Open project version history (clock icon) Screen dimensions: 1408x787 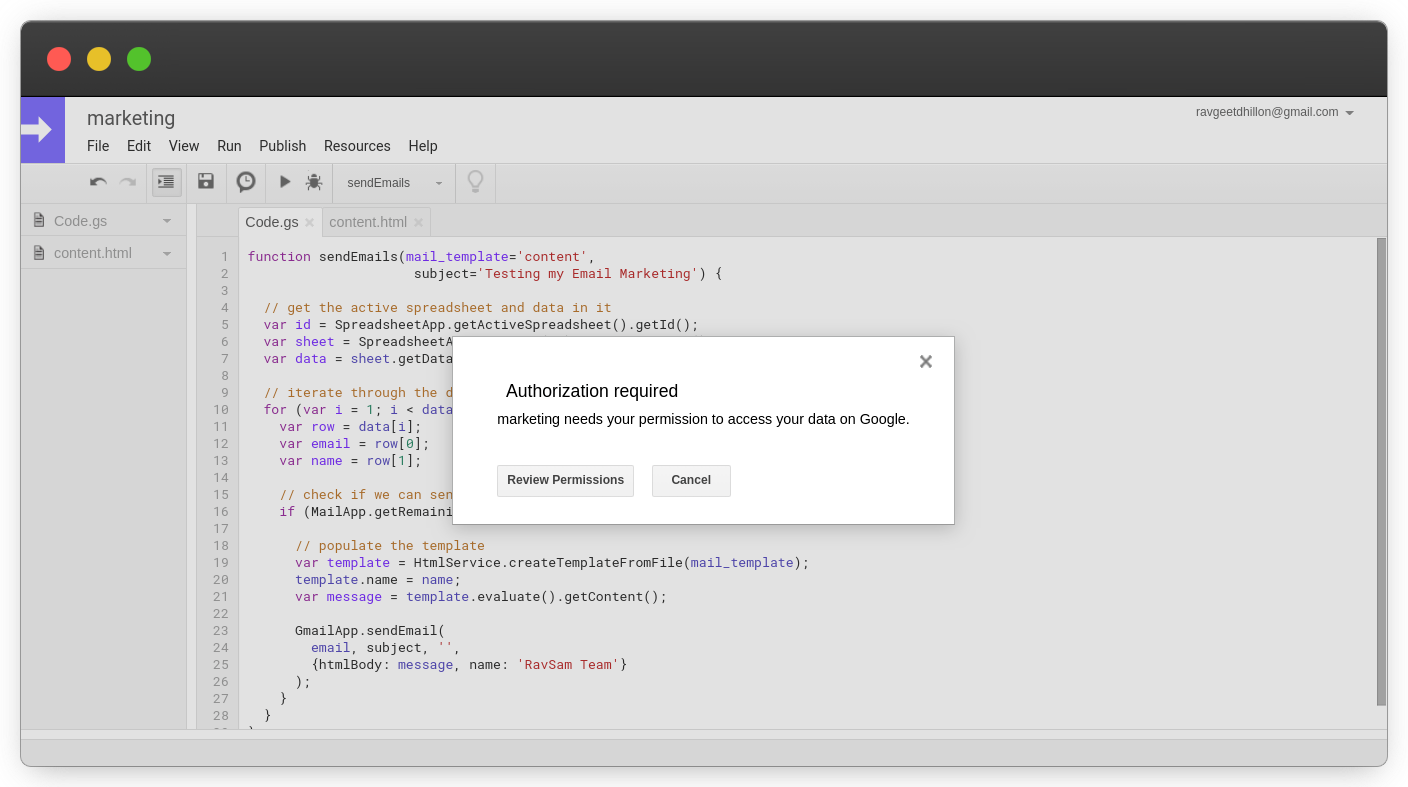pos(246,182)
